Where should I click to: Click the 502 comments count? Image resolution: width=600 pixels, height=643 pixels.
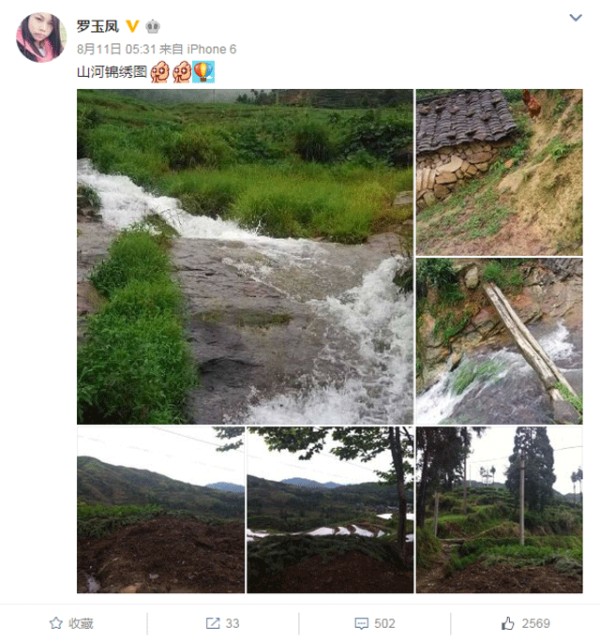pos(385,623)
